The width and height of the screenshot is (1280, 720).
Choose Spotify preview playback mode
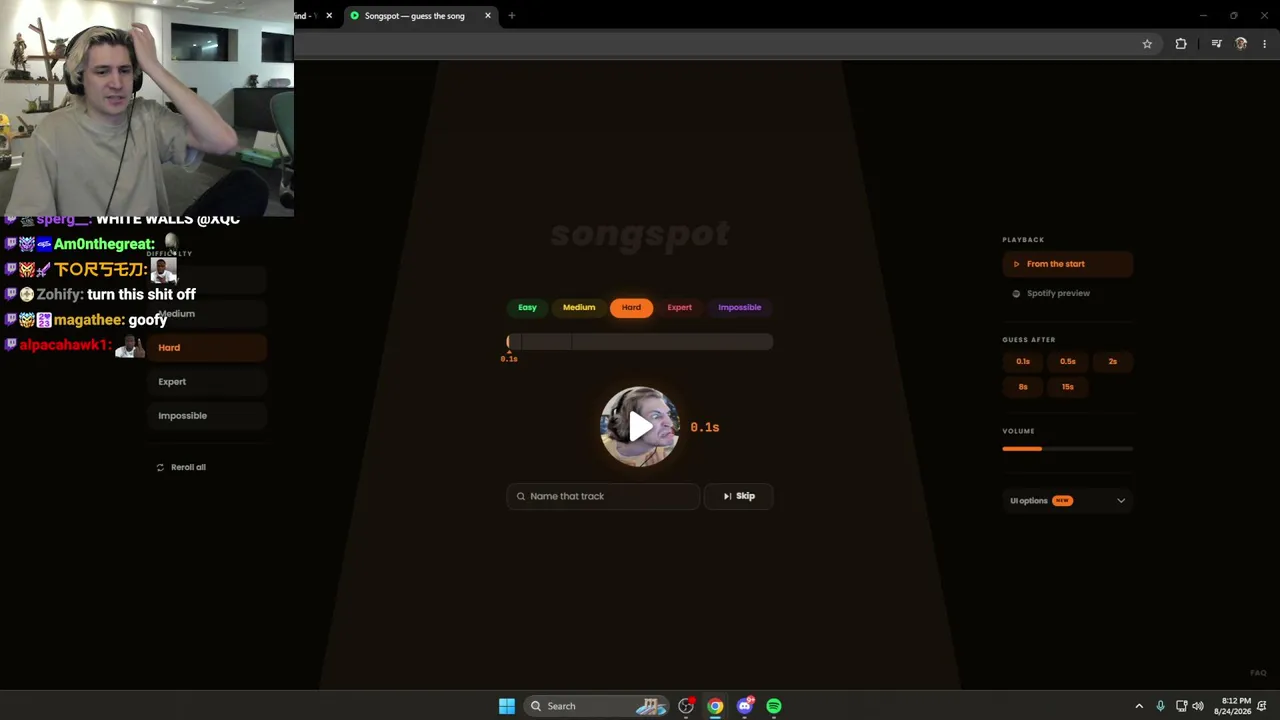click(x=1067, y=293)
